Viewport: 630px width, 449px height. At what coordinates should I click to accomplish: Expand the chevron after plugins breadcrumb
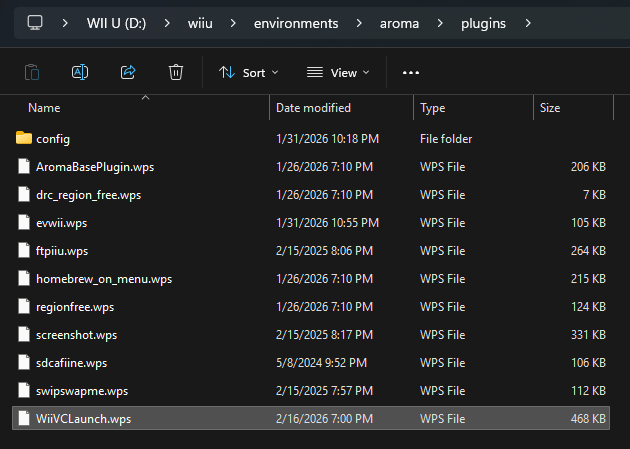coord(526,22)
